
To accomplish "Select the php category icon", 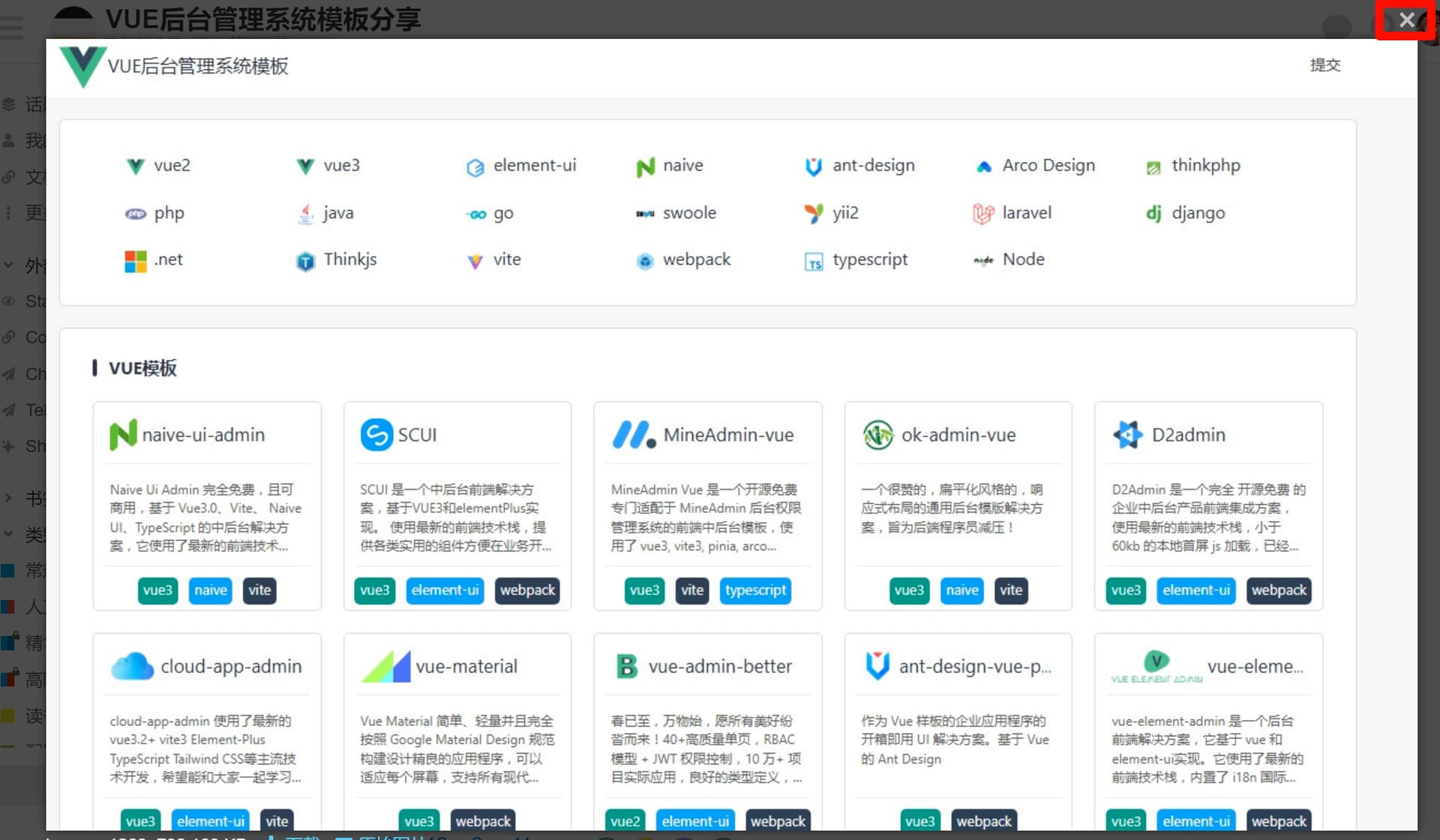I will 135,214.
